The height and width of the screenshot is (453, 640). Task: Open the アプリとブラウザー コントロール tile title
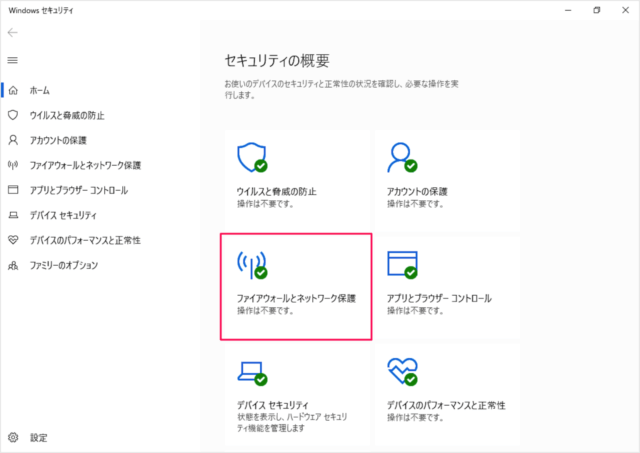(x=439, y=298)
